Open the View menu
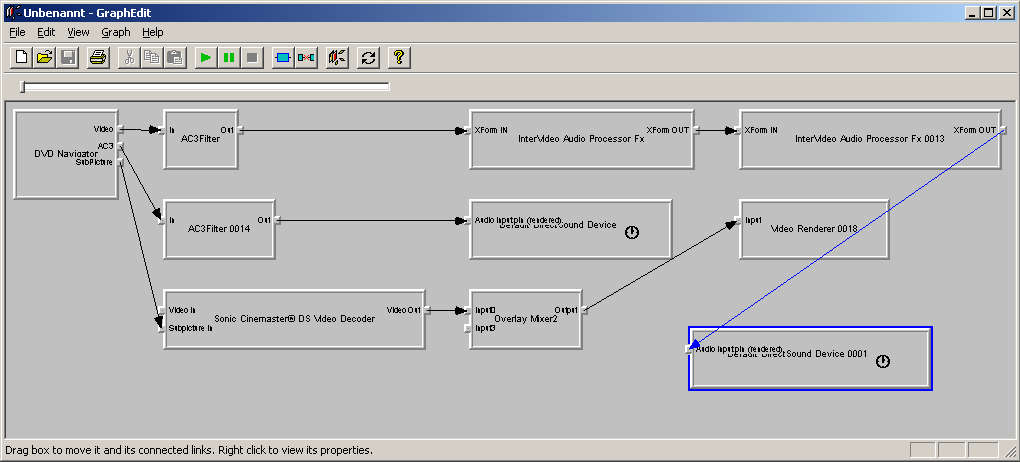Image resolution: width=1020 pixels, height=462 pixels. click(x=78, y=32)
